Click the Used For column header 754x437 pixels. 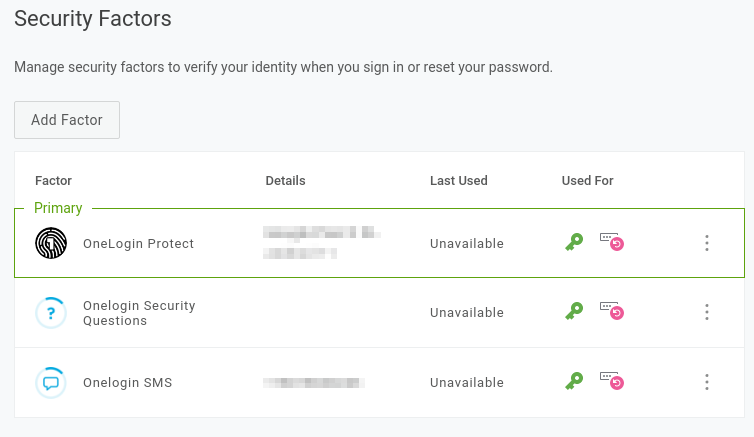[x=588, y=181]
